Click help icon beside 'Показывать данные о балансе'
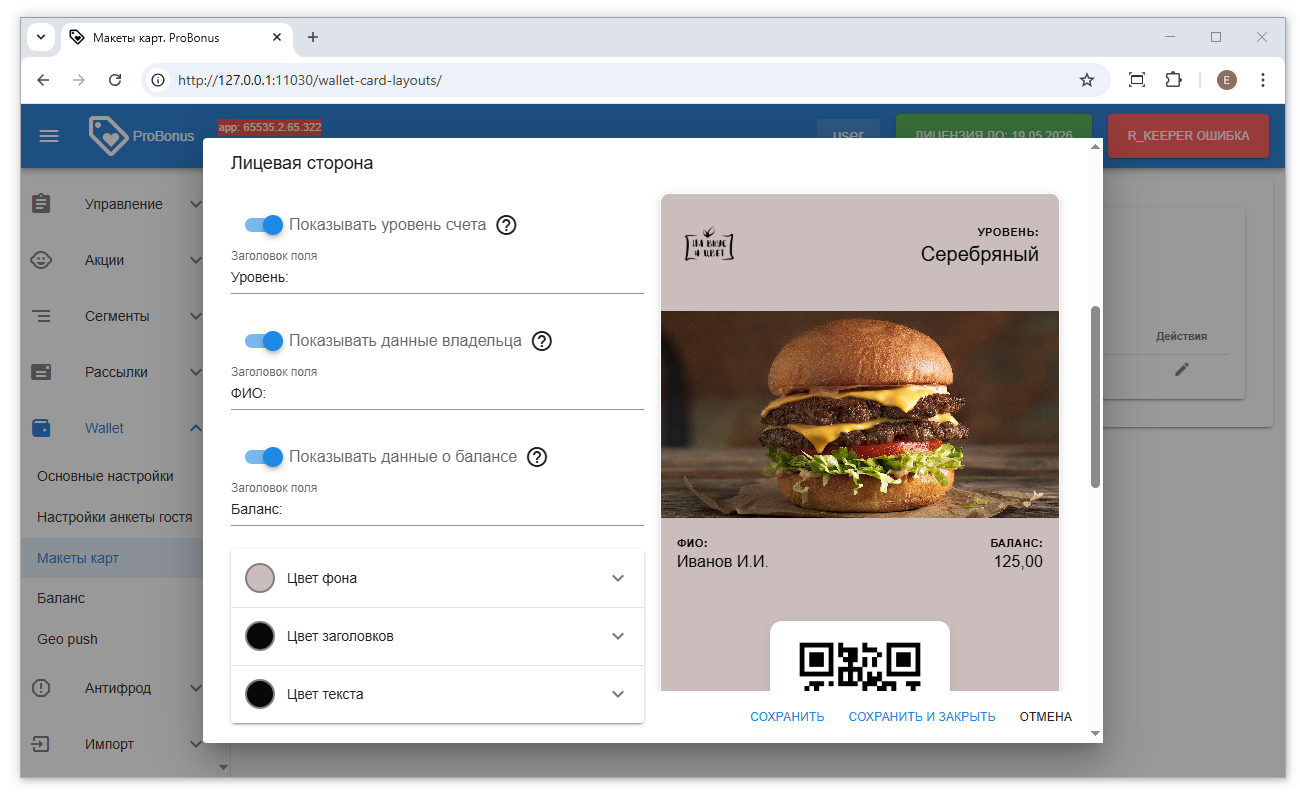The width and height of the screenshot is (1300, 800). (537, 457)
